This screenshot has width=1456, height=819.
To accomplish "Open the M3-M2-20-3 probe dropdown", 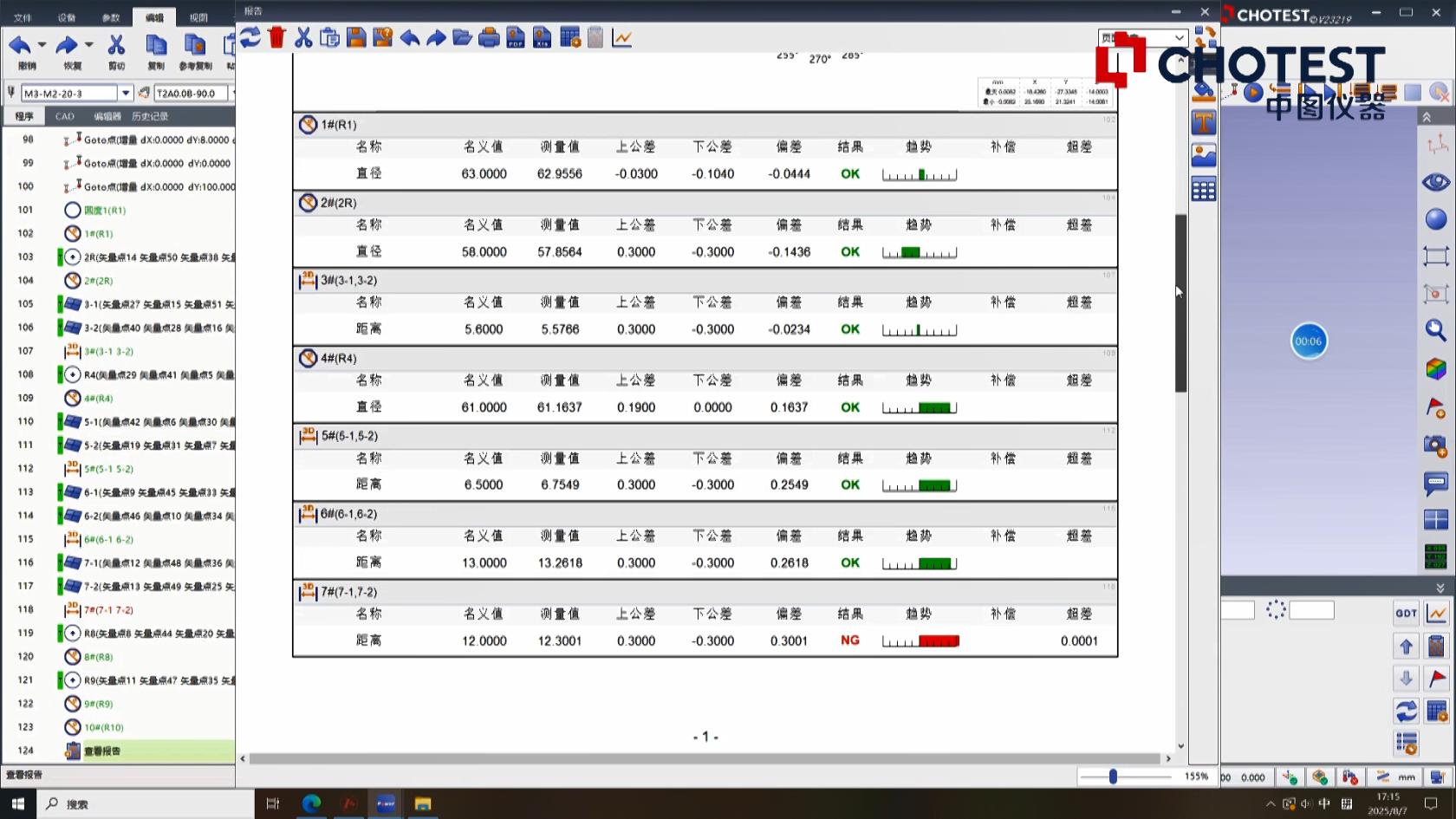I will pos(126,93).
